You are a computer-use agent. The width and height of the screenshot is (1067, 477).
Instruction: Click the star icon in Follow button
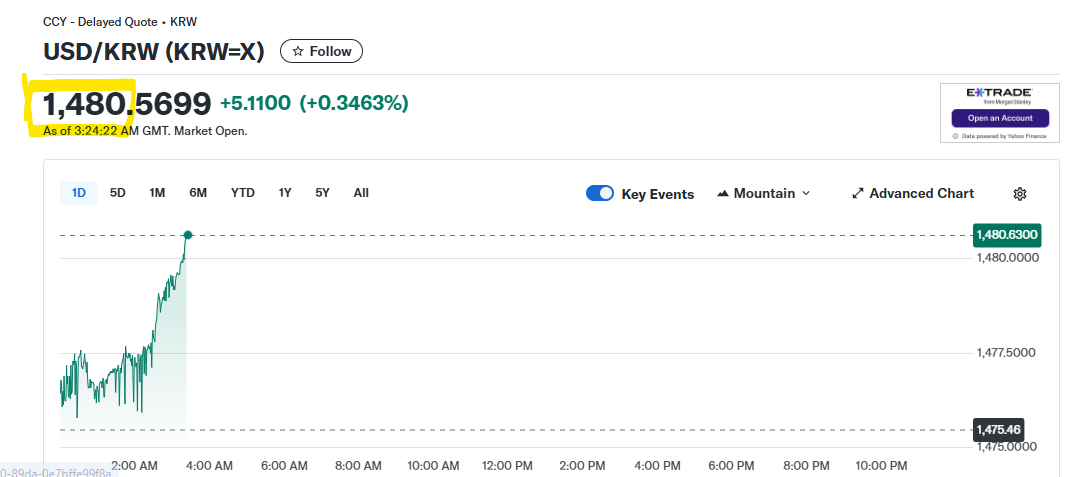pos(297,51)
